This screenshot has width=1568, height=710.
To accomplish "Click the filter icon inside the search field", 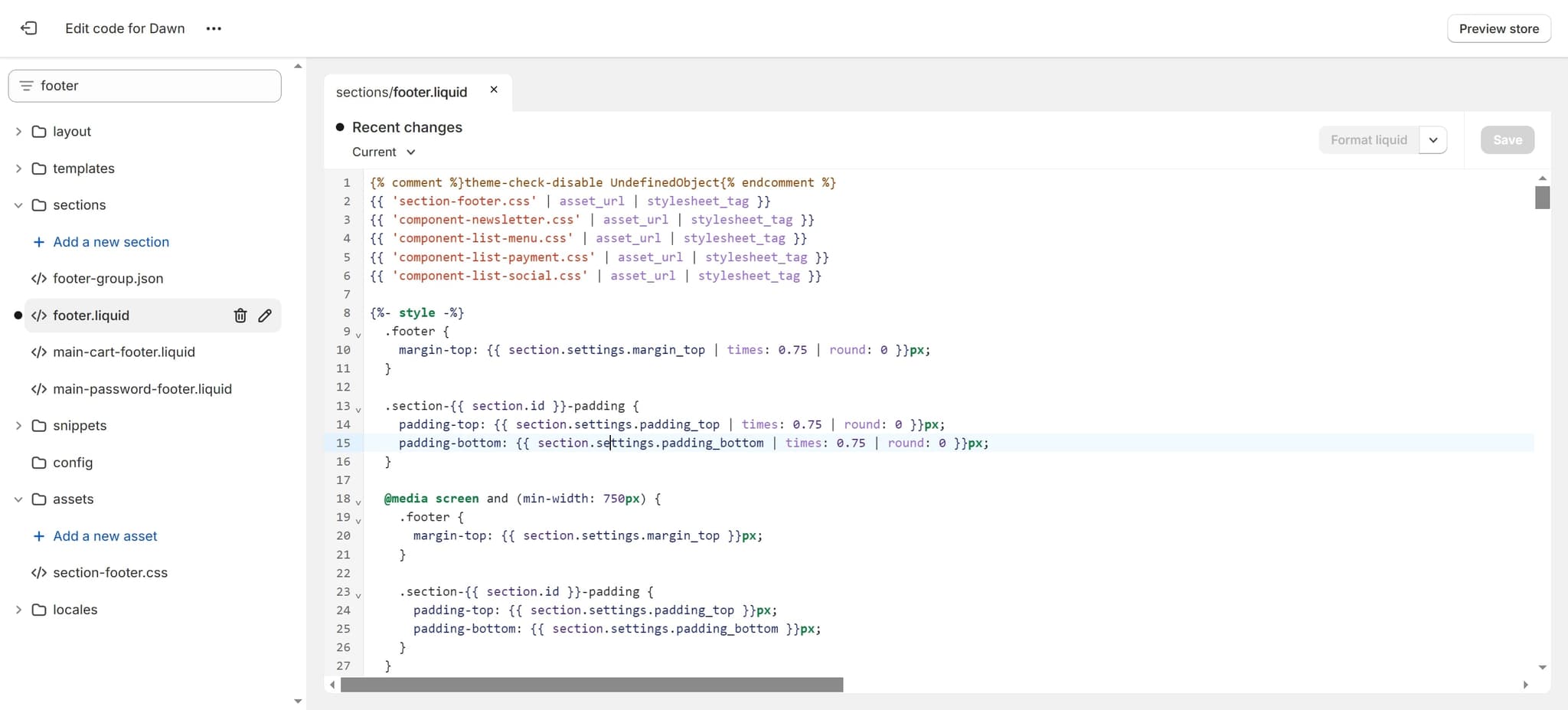I will click(x=27, y=85).
